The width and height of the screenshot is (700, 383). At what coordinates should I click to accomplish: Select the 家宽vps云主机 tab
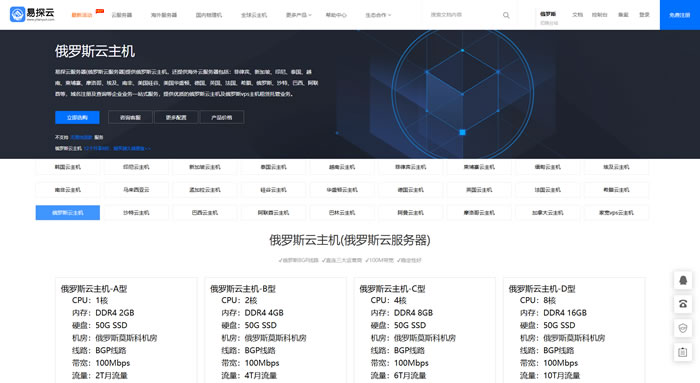pos(616,212)
